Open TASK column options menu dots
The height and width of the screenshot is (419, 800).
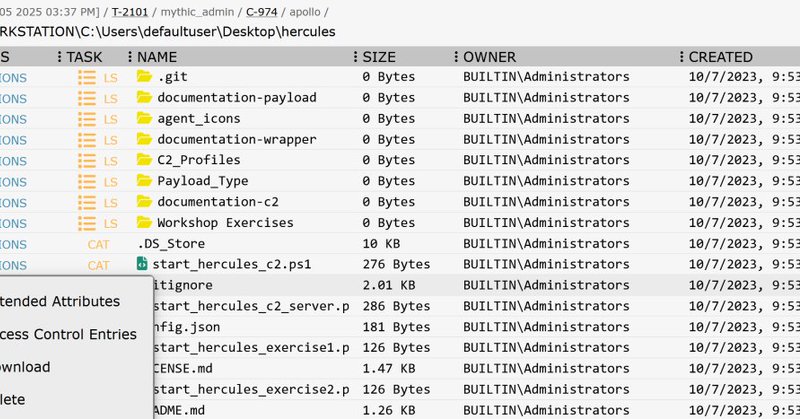(x=60, y=57)
